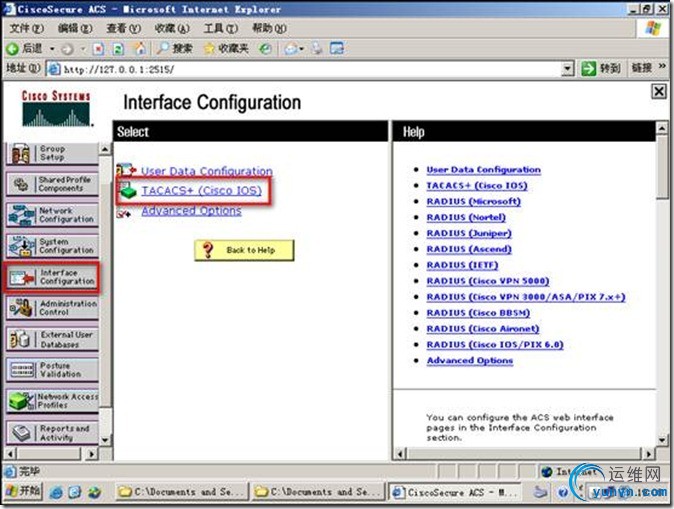This screenshot has width=674, height=509.
Task: Open RADIUS (Cisco VPN 5000) help link
Action: pos(488,281)
